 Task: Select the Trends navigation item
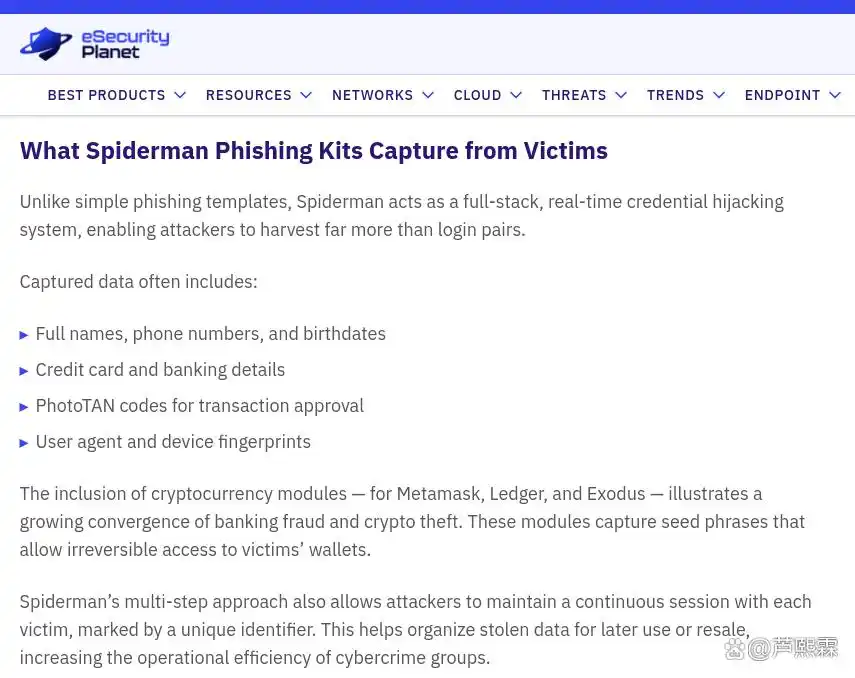click(676, 95)
